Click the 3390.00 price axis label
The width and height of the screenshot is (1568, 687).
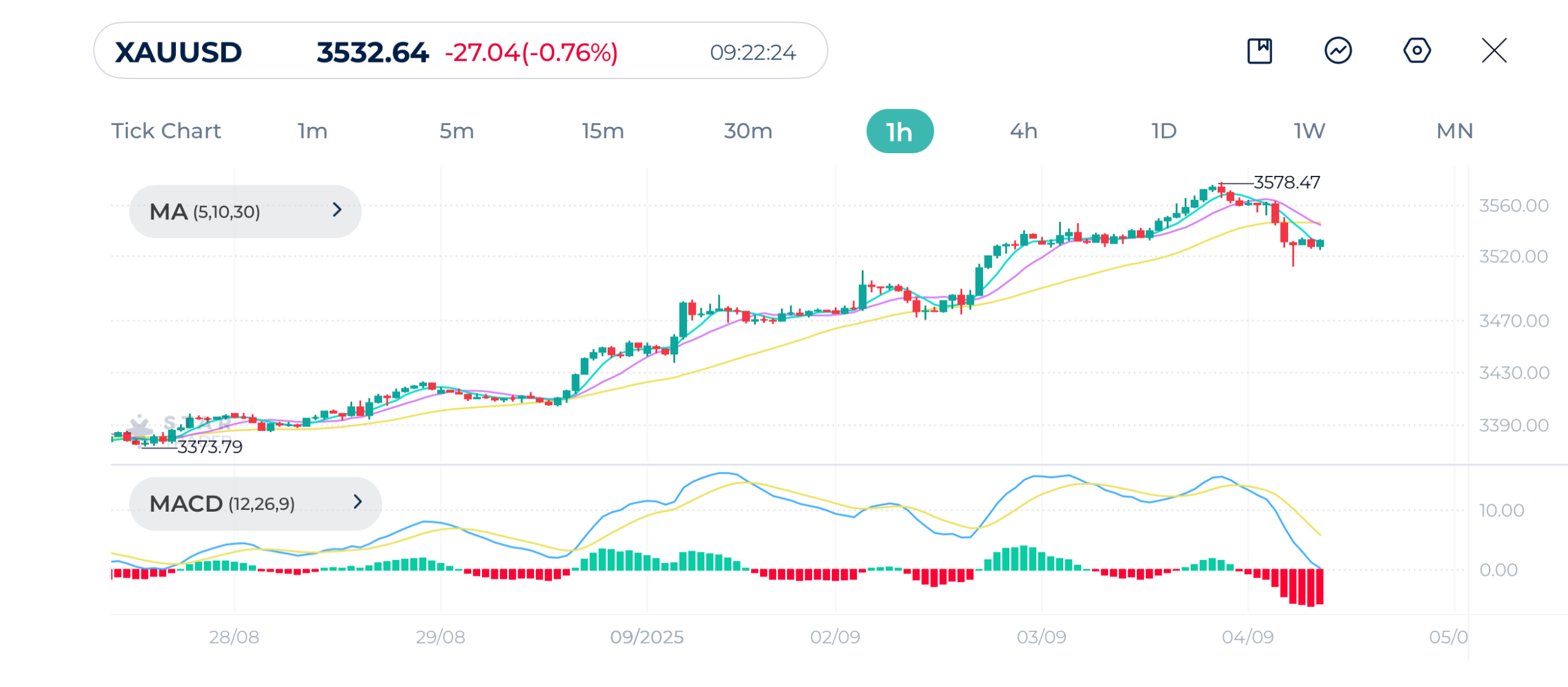[x=1513, y=425]
